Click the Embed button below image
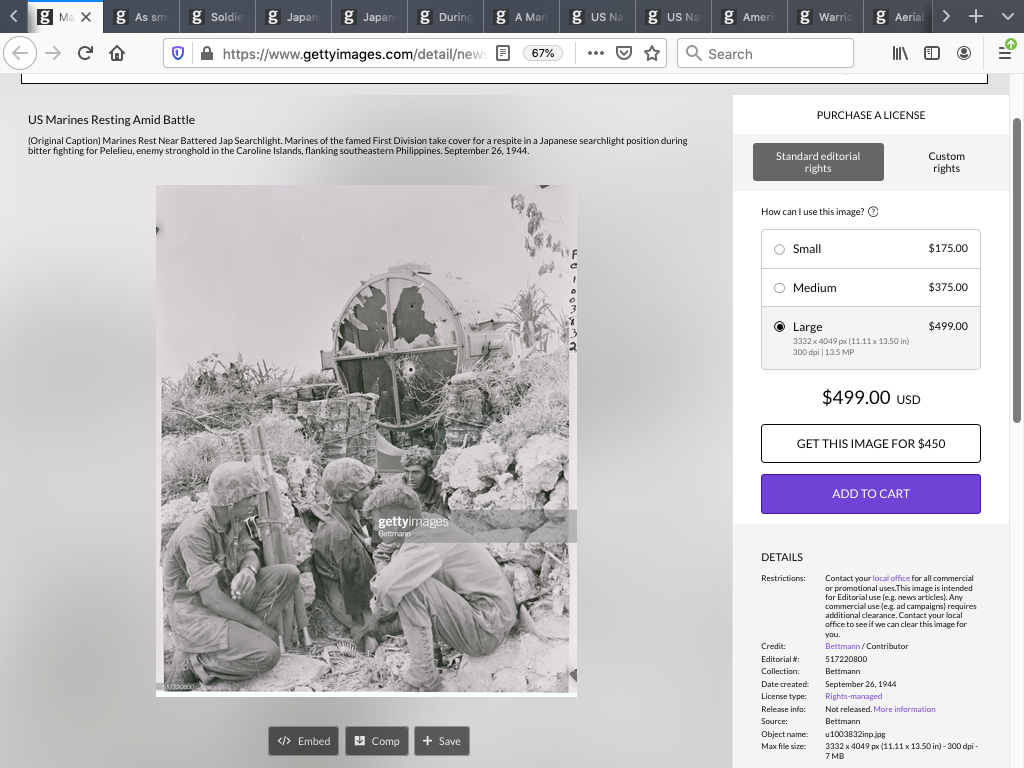Viewport: 1024px width, 768px height. point(304,741)
